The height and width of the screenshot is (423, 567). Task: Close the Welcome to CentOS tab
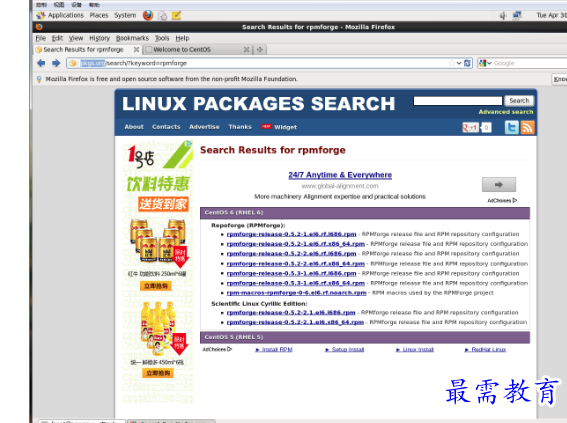(246, 50)
